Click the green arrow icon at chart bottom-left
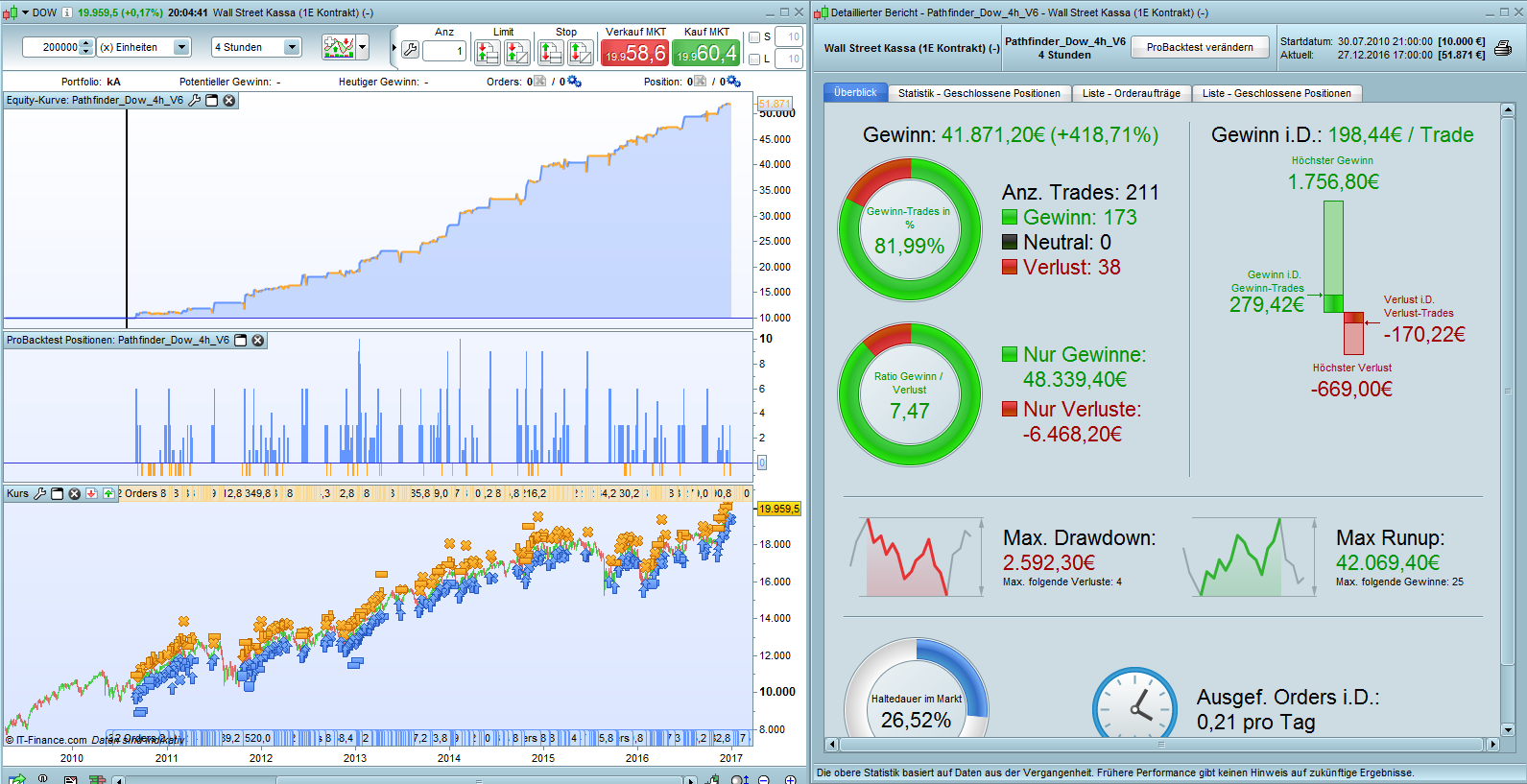1527x784 pixels. tap(16, 779)
